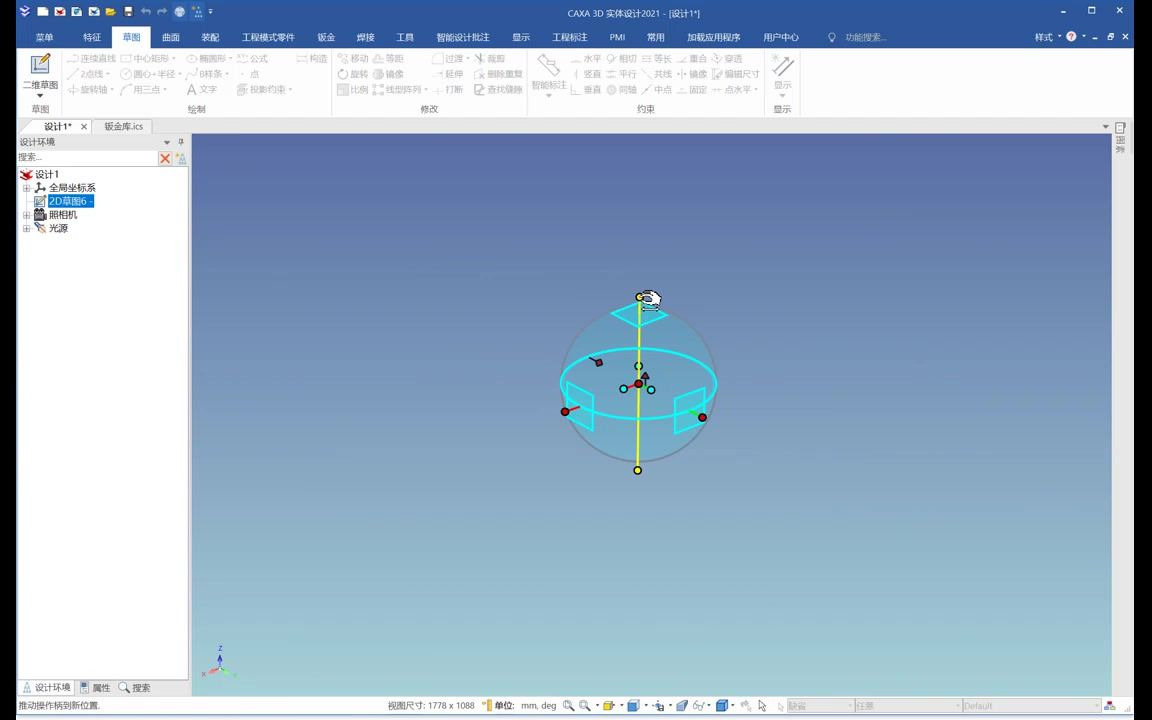Select the 设计1 root tree item
Image resolution: width=1152 pixels, height=720 pixels.
coord(47,174)
